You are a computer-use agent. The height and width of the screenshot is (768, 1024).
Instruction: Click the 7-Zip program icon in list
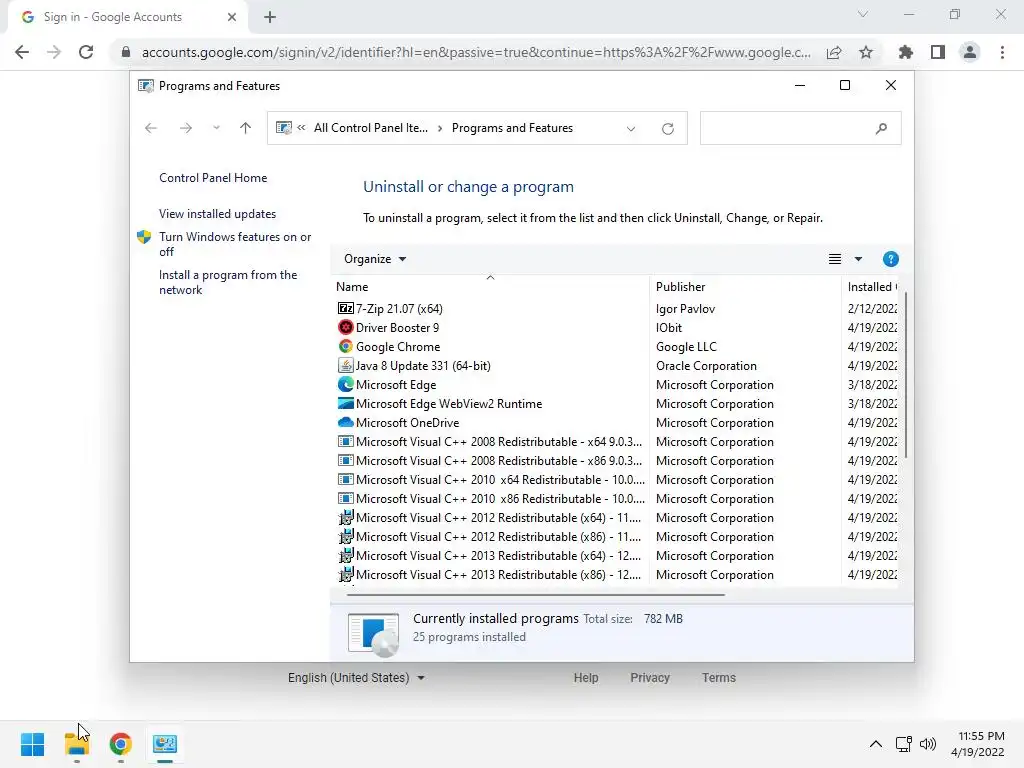coord(345,308)
